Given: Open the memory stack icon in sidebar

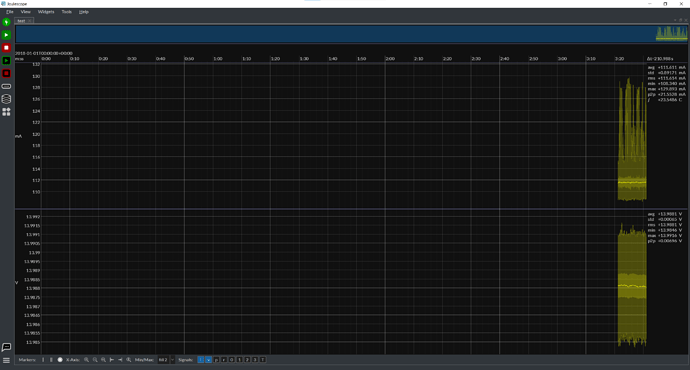Looking at the screenshot, I should point(6,99).
